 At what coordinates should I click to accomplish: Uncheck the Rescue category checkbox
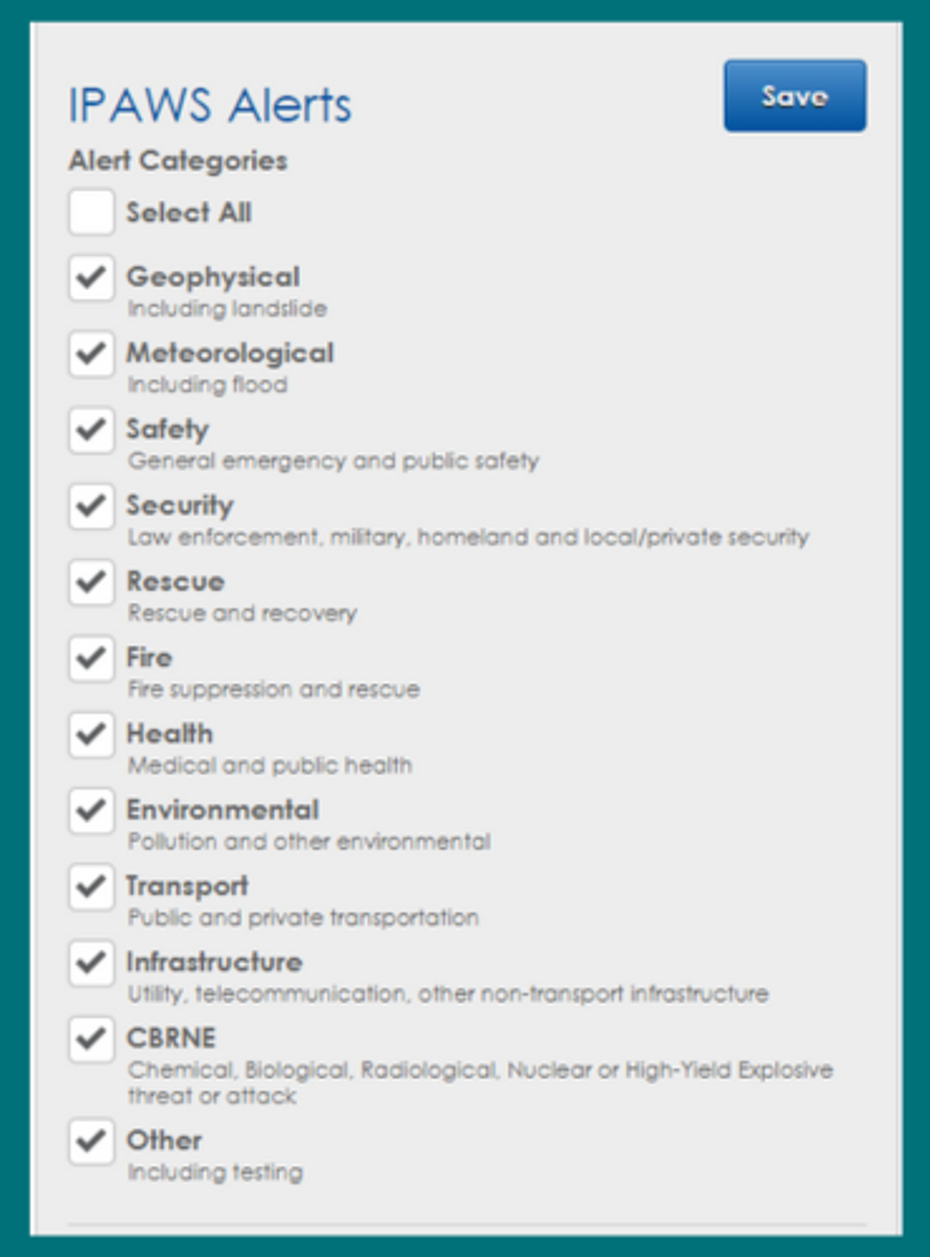[91, 582]
